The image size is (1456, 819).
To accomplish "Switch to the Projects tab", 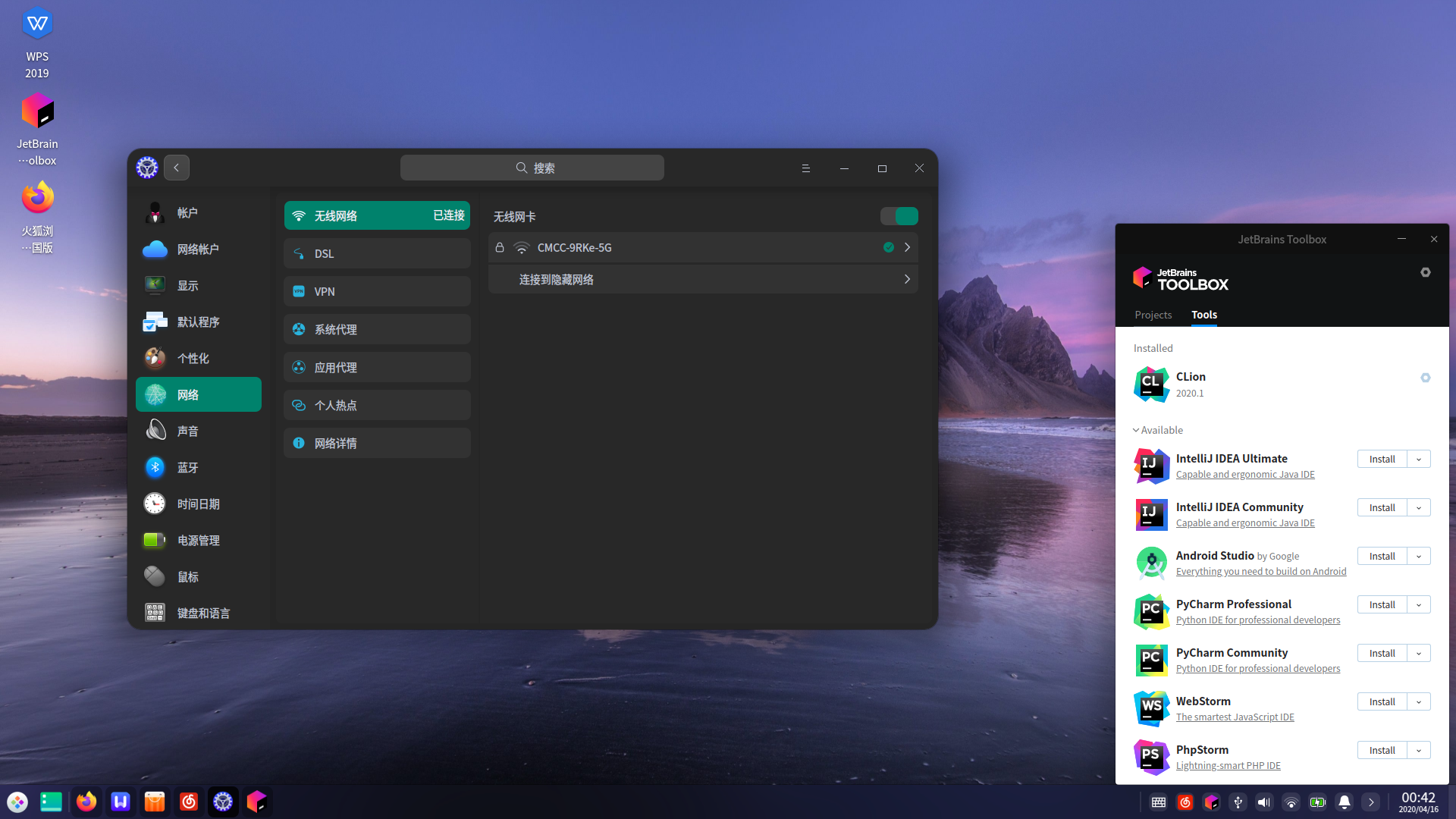I will click(1153, 315).
